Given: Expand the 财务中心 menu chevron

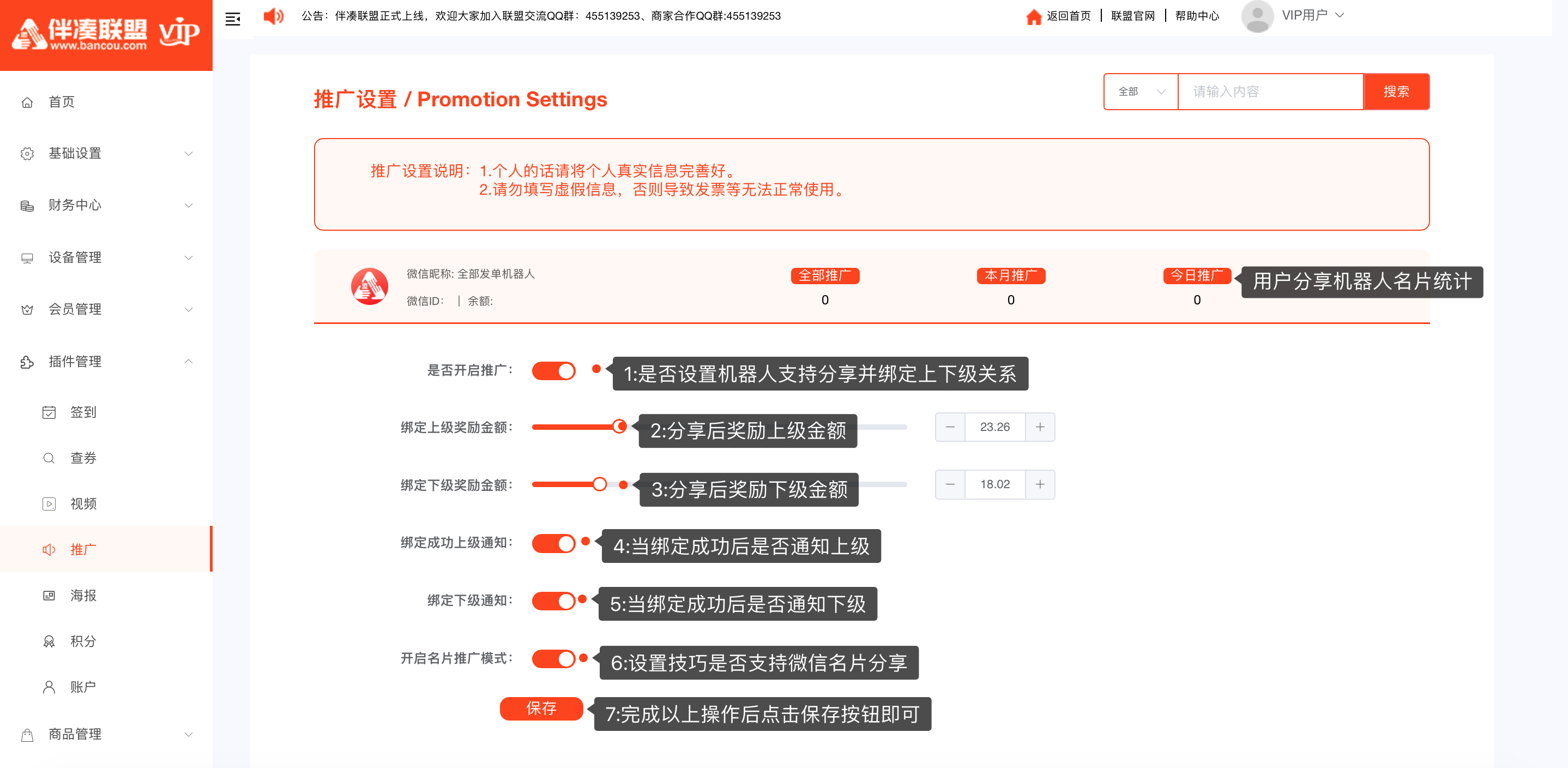Looking at the screenshot, I should [189, 206].
